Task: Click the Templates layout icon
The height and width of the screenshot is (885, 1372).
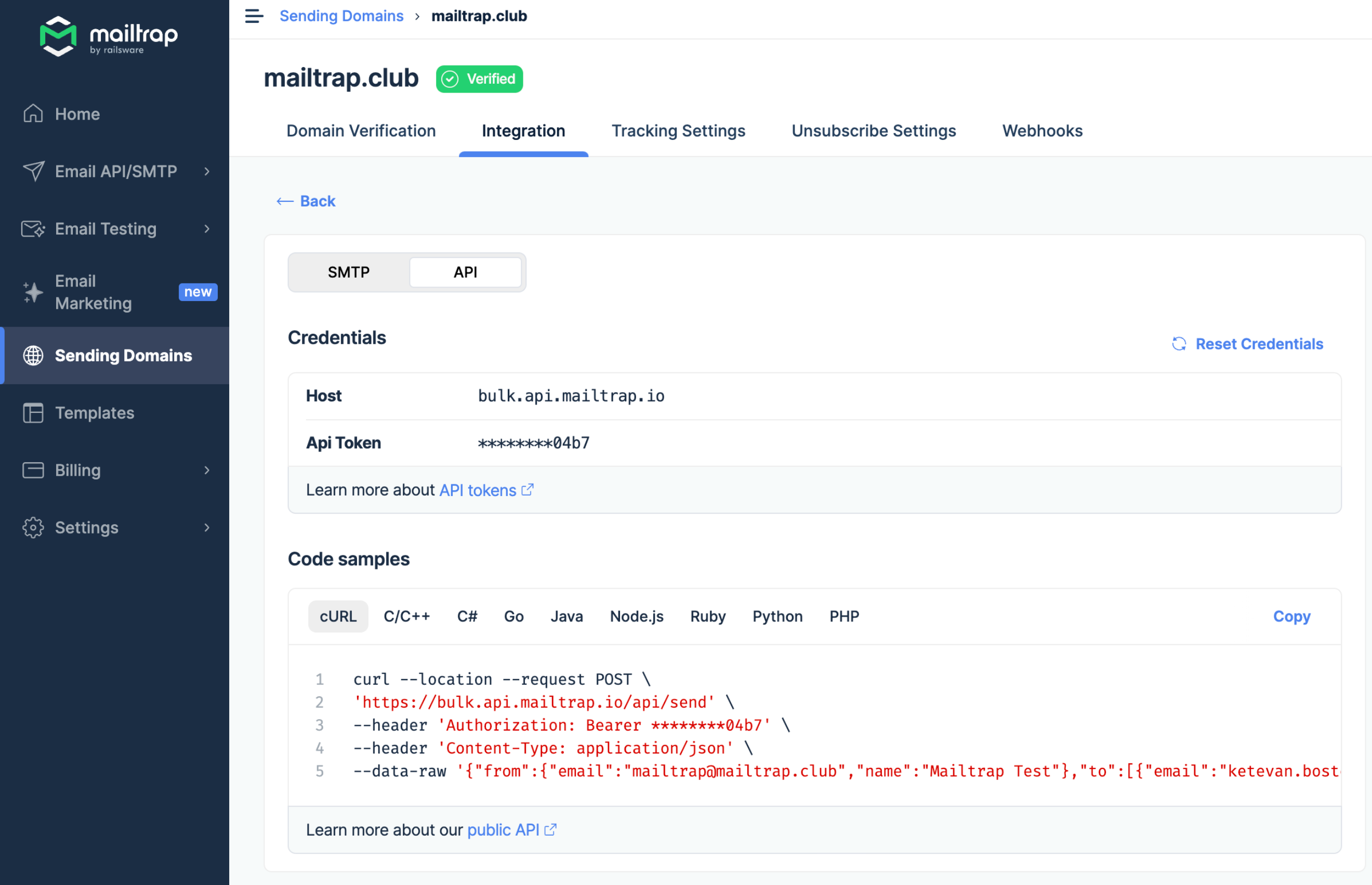Action: click(x=33, y=413)
